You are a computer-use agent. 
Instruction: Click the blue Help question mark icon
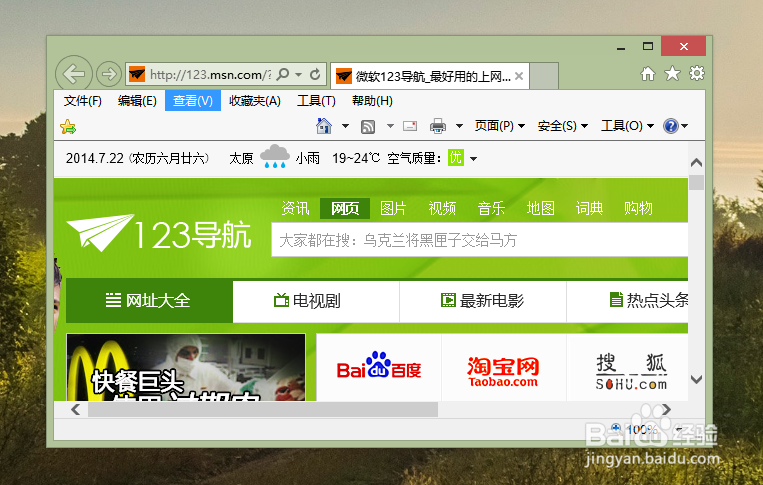coord(671,126)
